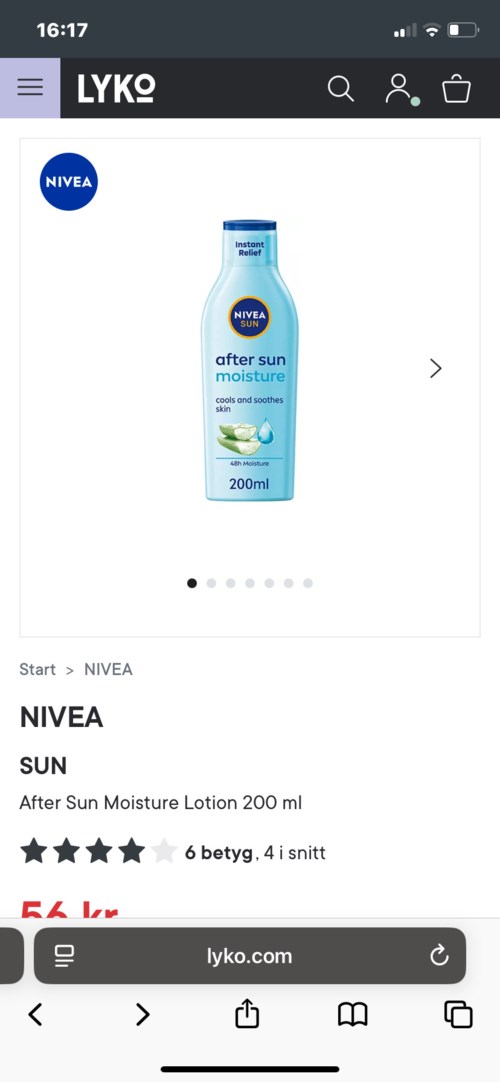
Task: Select the fourth carousel dot
Action: tap(250, 583)
